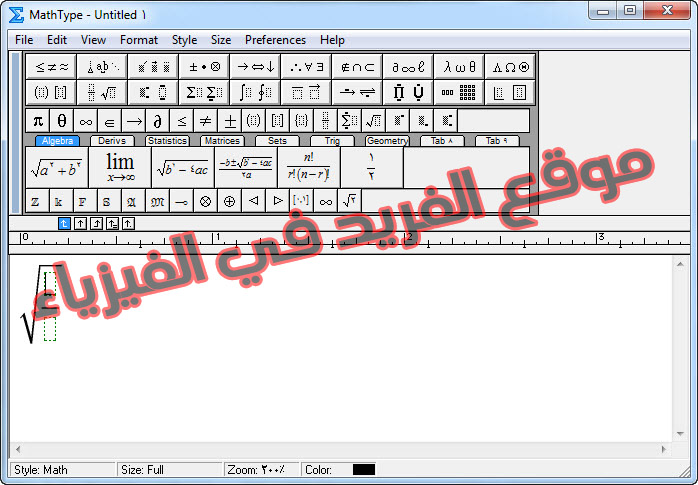Open the lowercase Greek letters palette
This screenshot has width=698, height=485.
(x=459, y=67)
